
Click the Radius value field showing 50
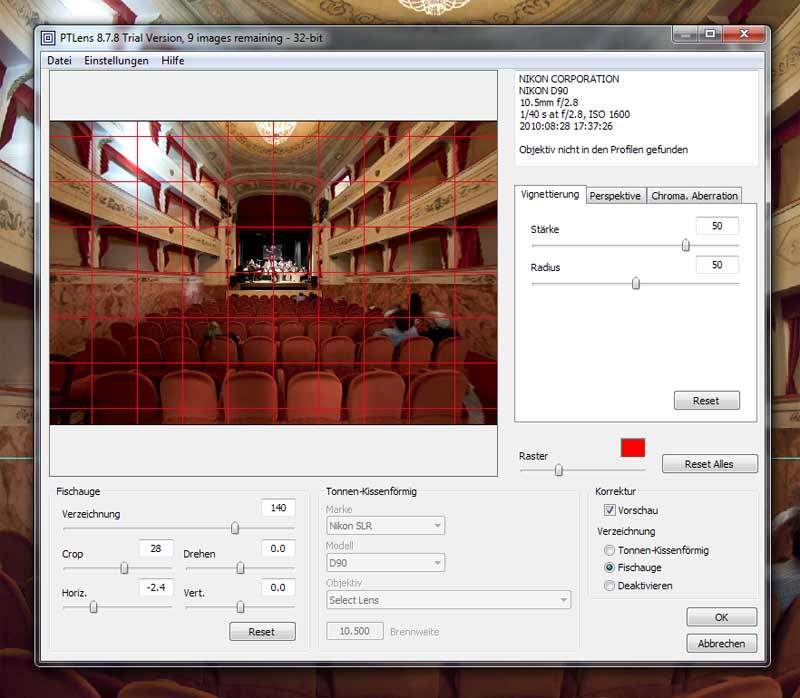(717, 265)
